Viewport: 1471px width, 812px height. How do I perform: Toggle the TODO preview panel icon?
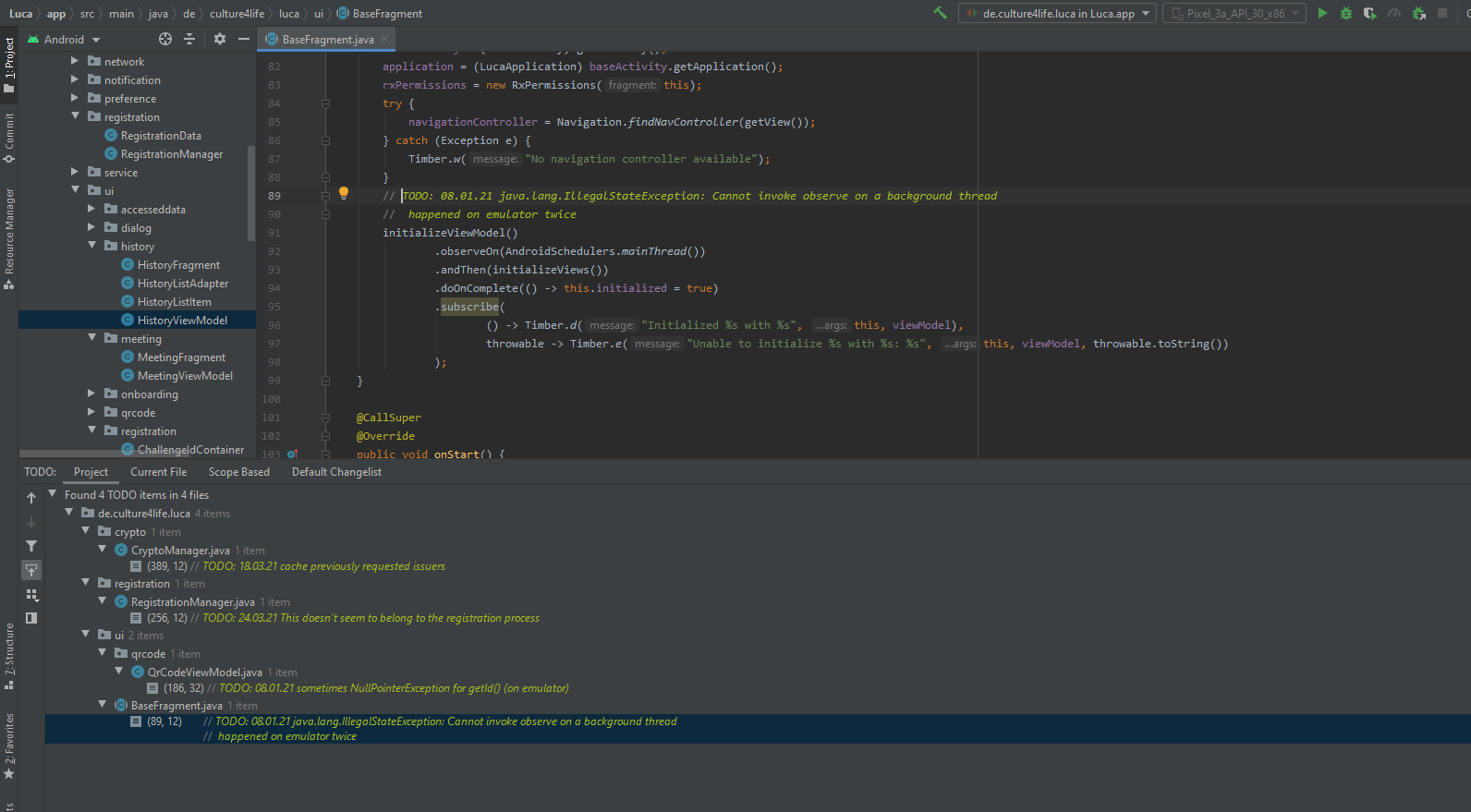click(31, 618)
